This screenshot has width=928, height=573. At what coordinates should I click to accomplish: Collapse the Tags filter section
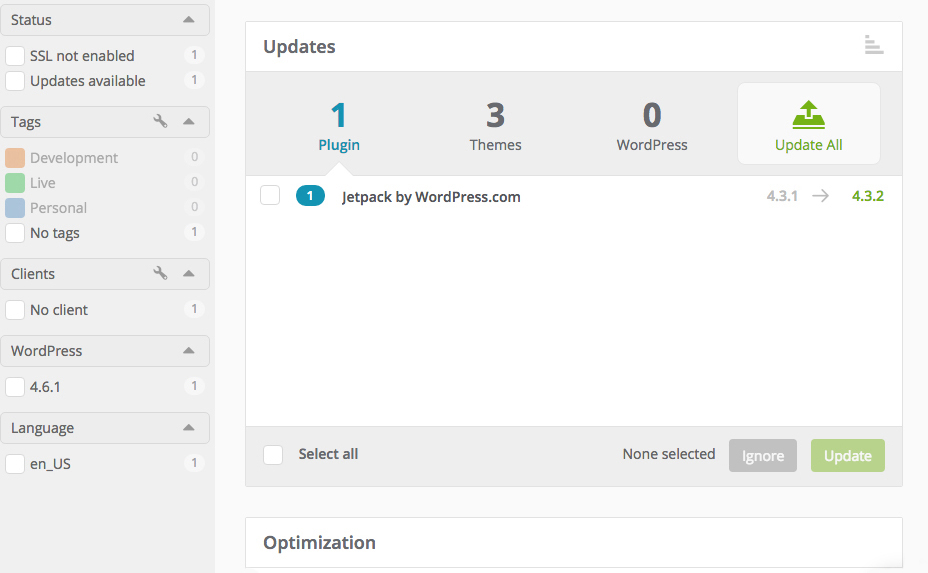coord(188,122)
